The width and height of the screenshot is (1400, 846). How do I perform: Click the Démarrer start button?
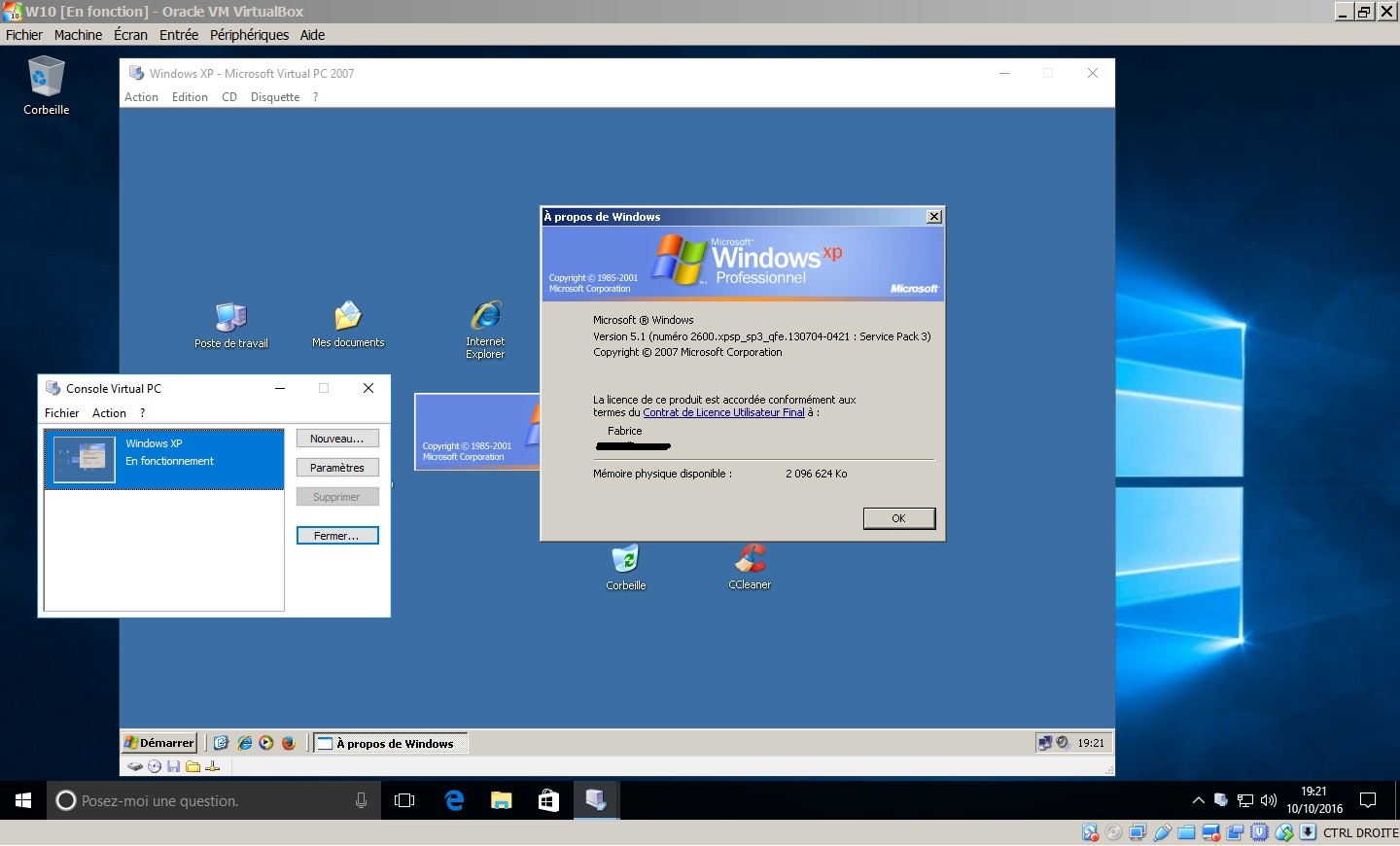tap(159, 743)
